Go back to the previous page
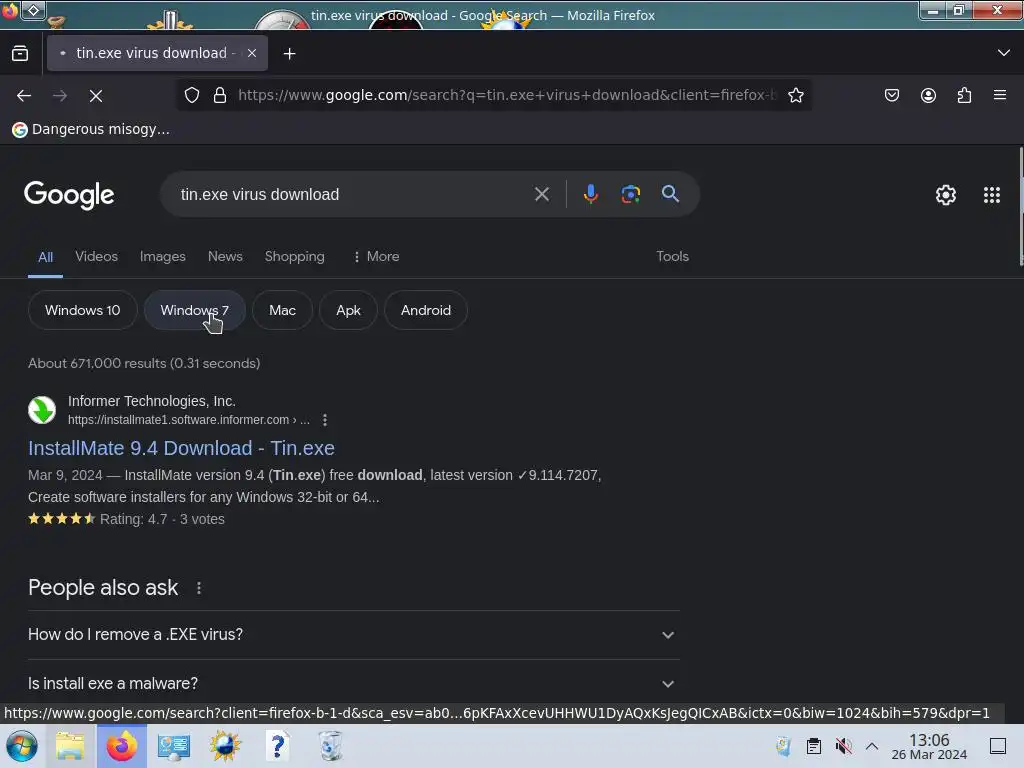The height and width of the screenshot is (768, 1024). [24, 96]
